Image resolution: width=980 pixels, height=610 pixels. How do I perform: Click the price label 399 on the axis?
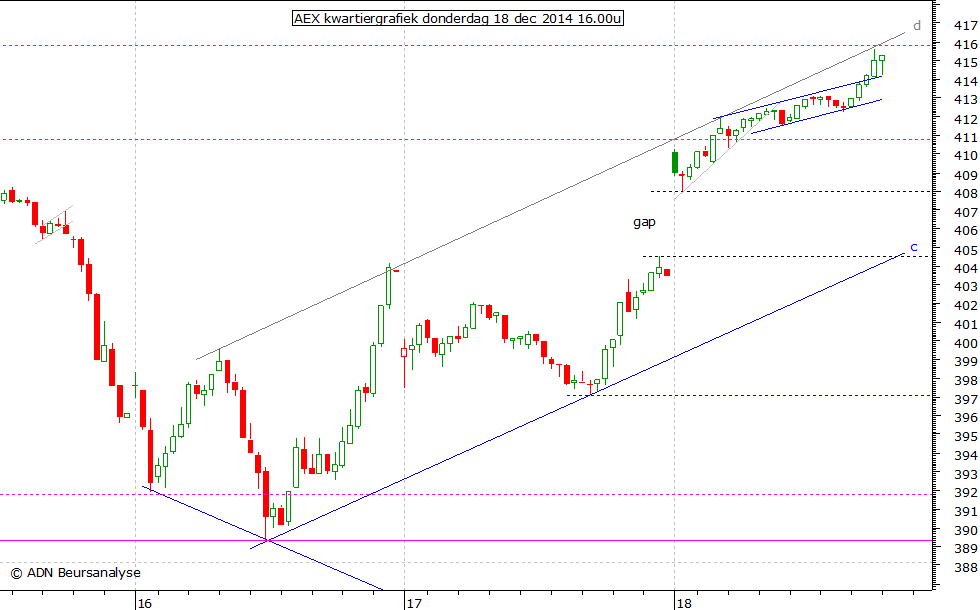tap(966, 361)
